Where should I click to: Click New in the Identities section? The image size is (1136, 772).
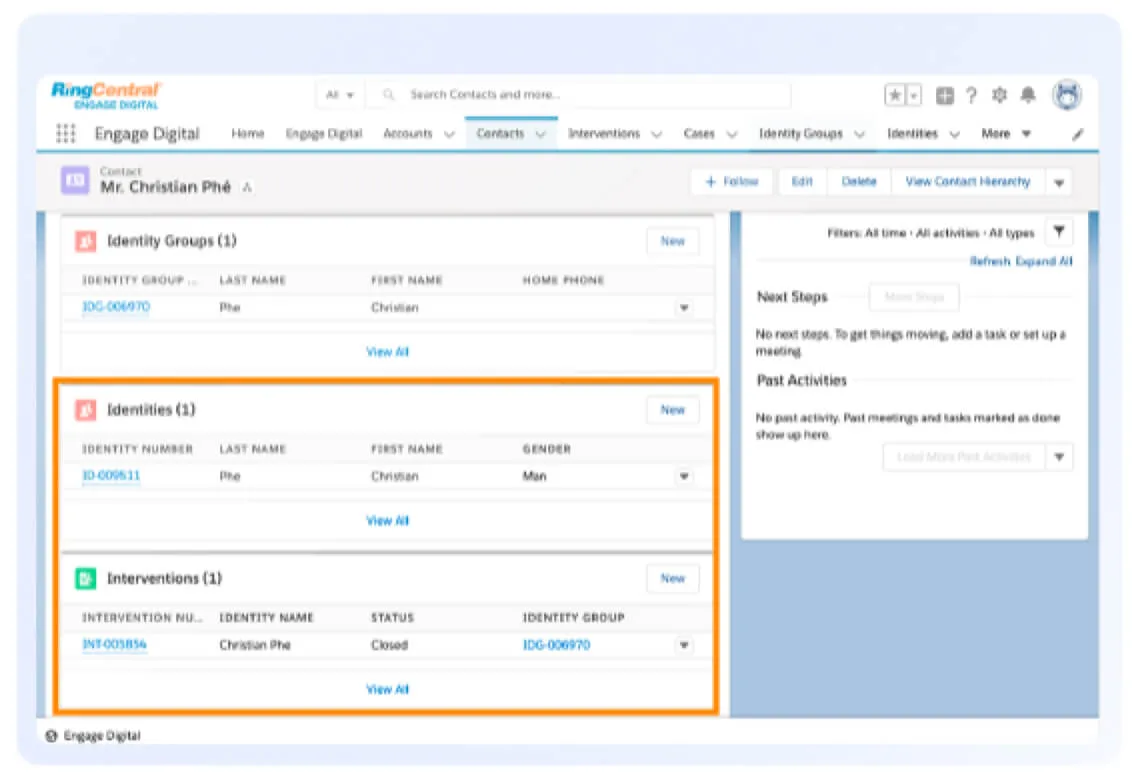tap(672, 410)
